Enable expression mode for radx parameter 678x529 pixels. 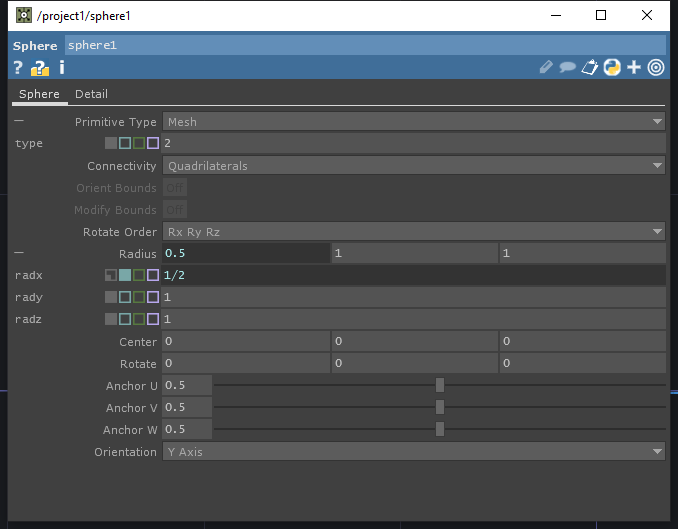pos(125,276)
